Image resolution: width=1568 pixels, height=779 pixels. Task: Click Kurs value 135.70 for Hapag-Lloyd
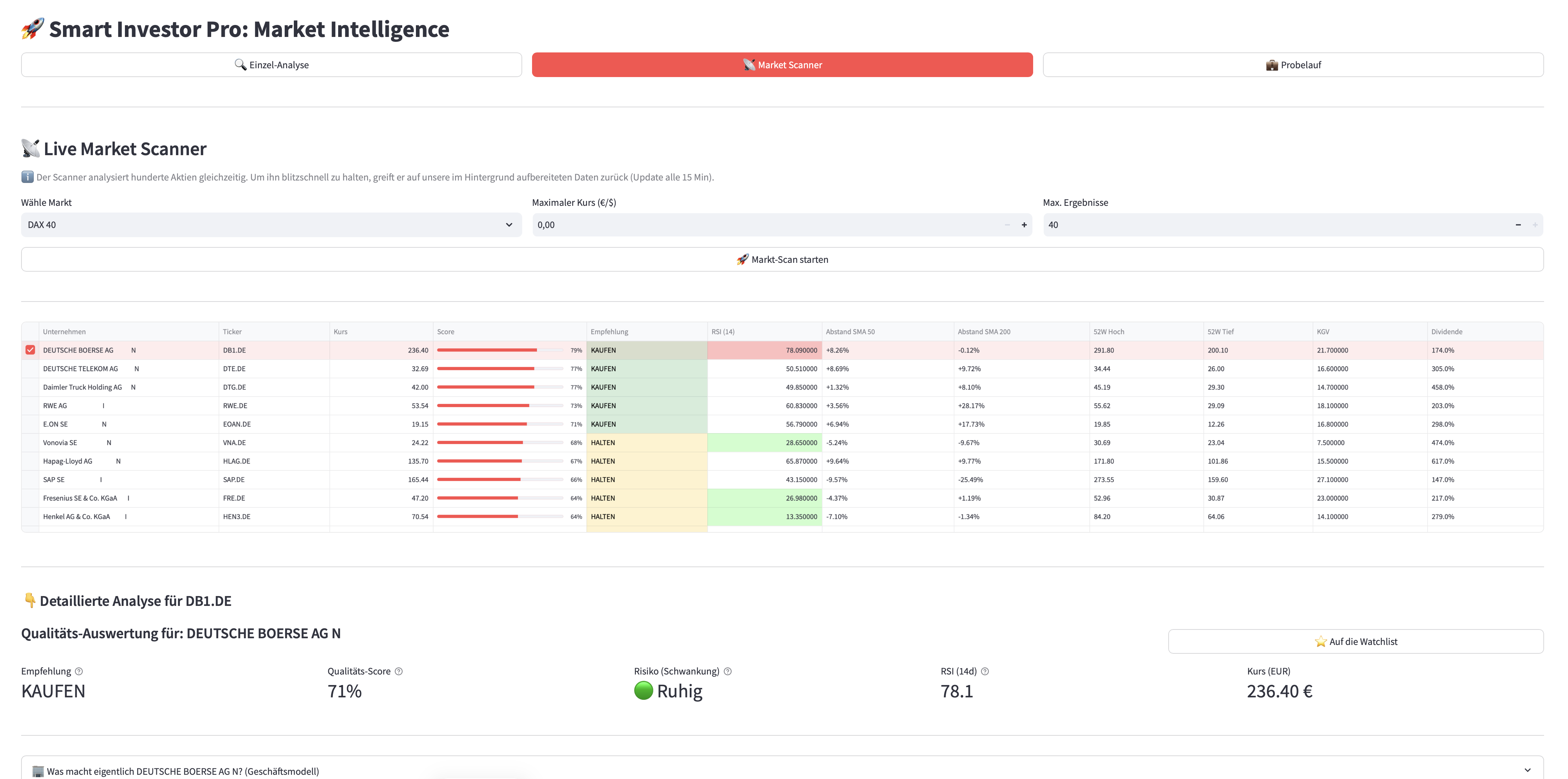[381, 461]
